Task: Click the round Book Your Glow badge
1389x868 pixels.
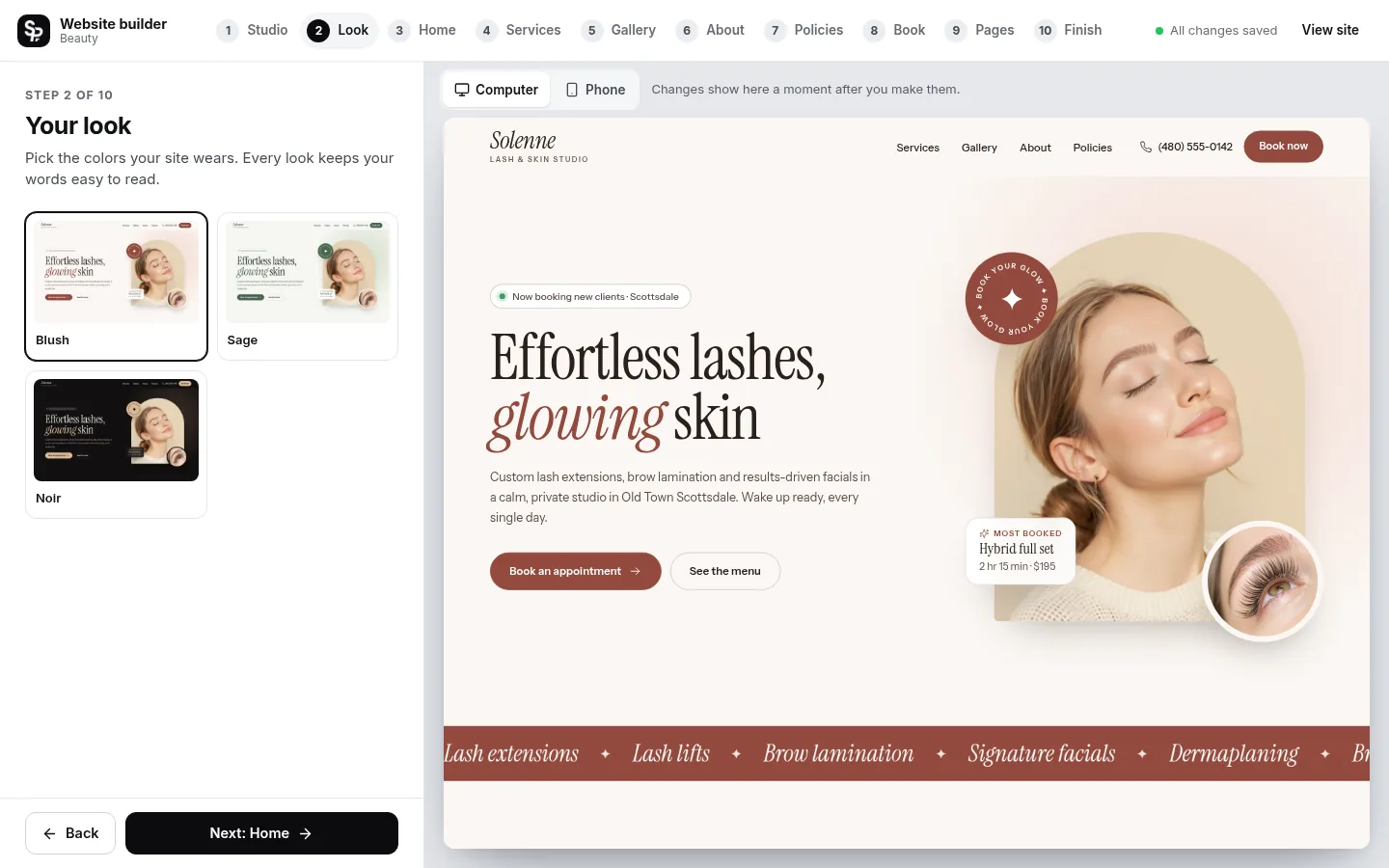Action: [1012, 299]
